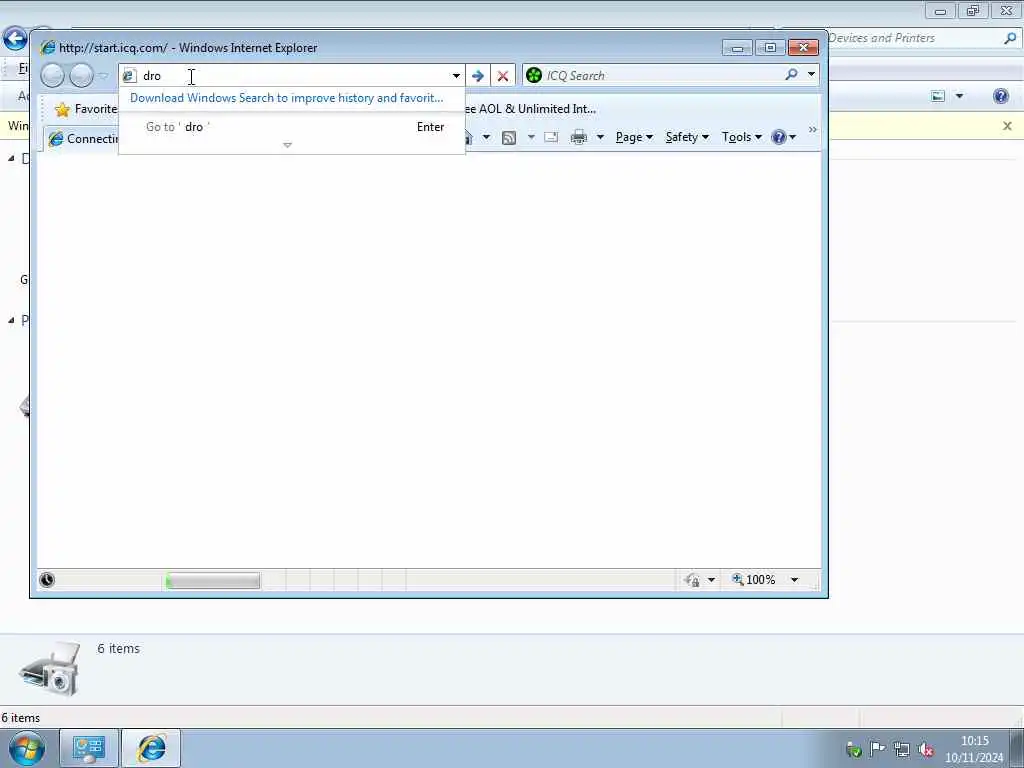Open view options dropdown in Devices and Printers
Screen dimensions: 1024x768
[959, 96]
